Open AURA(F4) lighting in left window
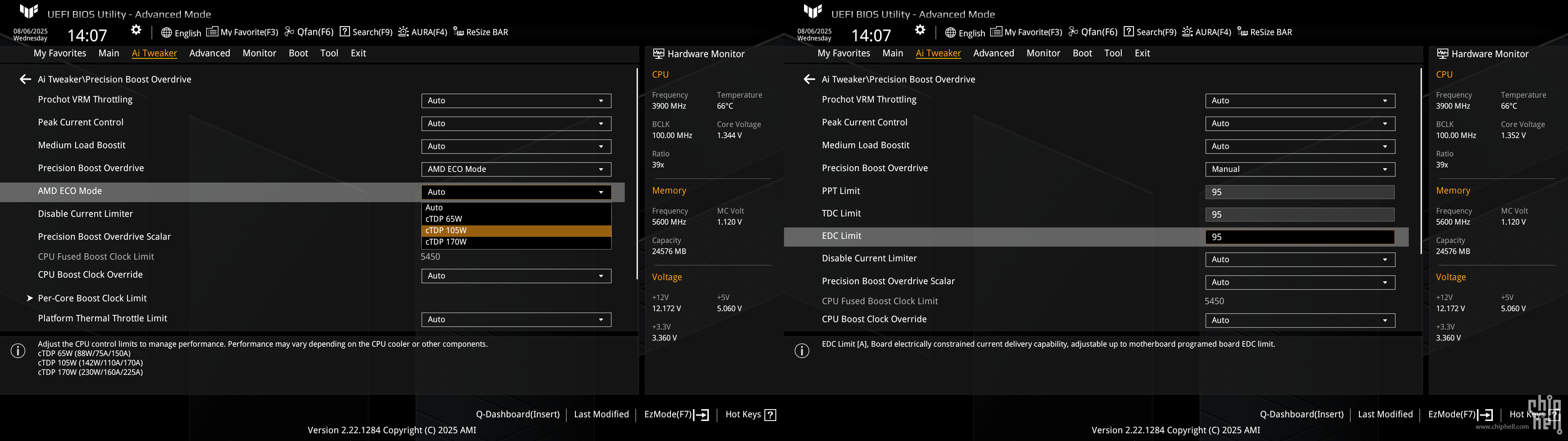The width and height of the screenshot is (1568, 441). click(423, 32)
